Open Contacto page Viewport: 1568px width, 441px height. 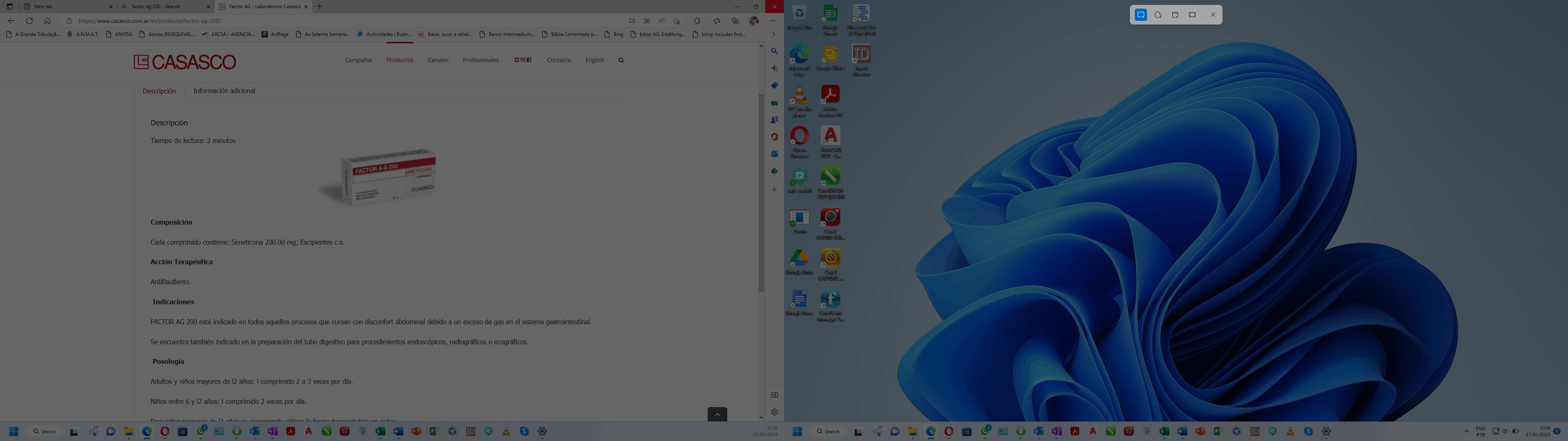[559, 60]
